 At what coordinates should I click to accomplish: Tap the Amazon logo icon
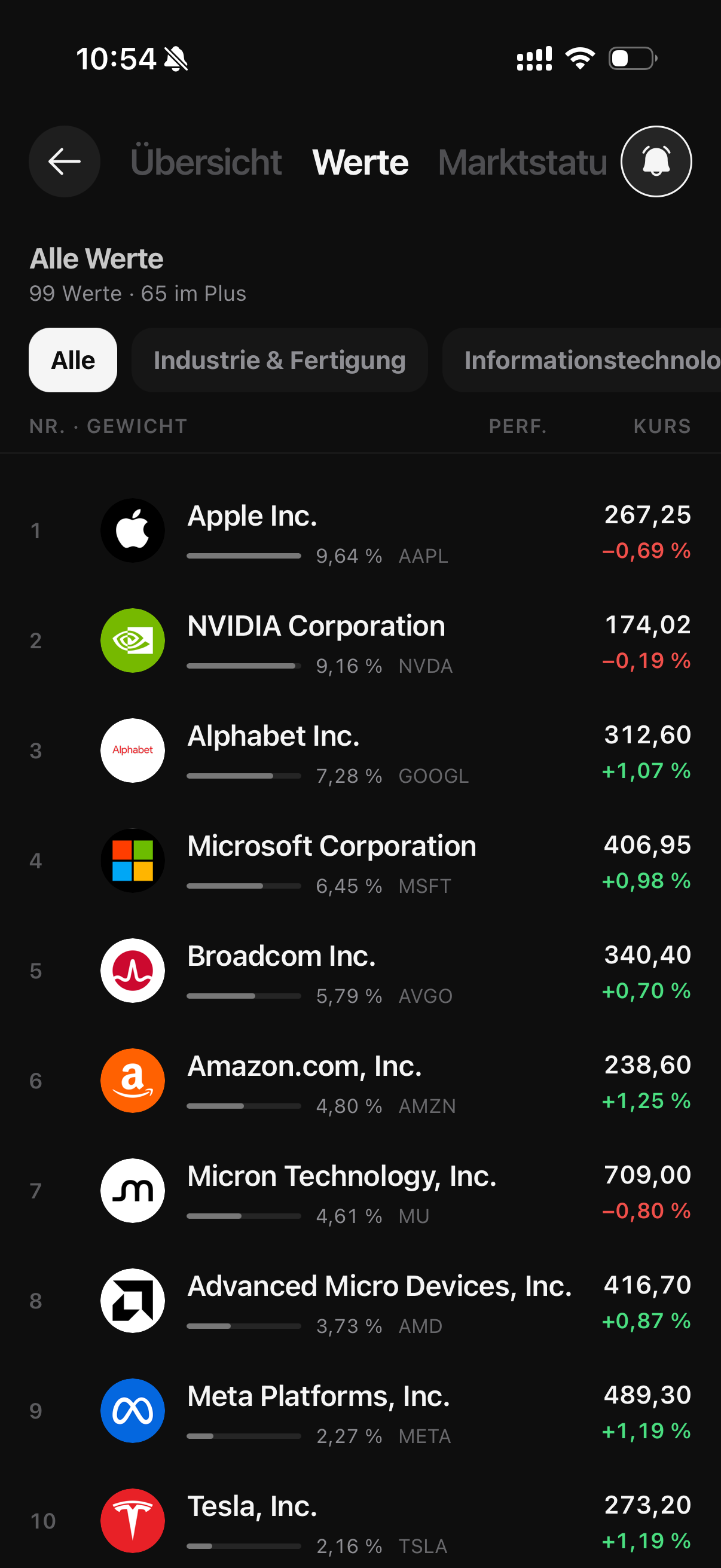click(x=133, y=1081)
